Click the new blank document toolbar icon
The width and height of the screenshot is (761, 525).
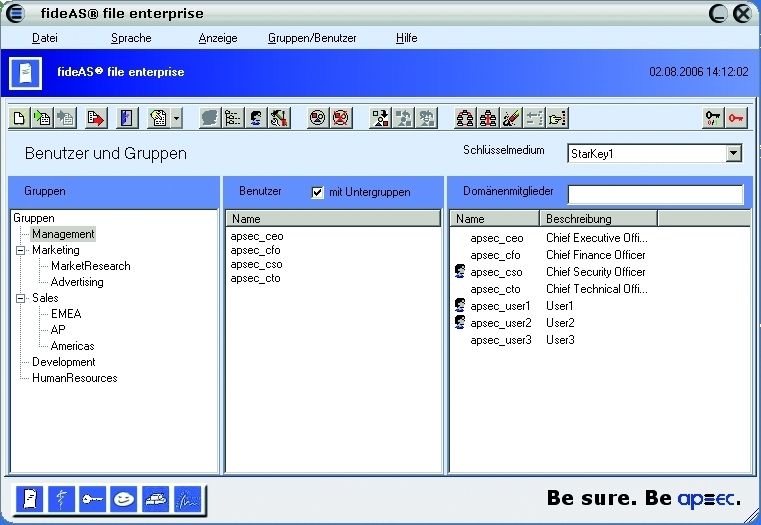(19, 118)
